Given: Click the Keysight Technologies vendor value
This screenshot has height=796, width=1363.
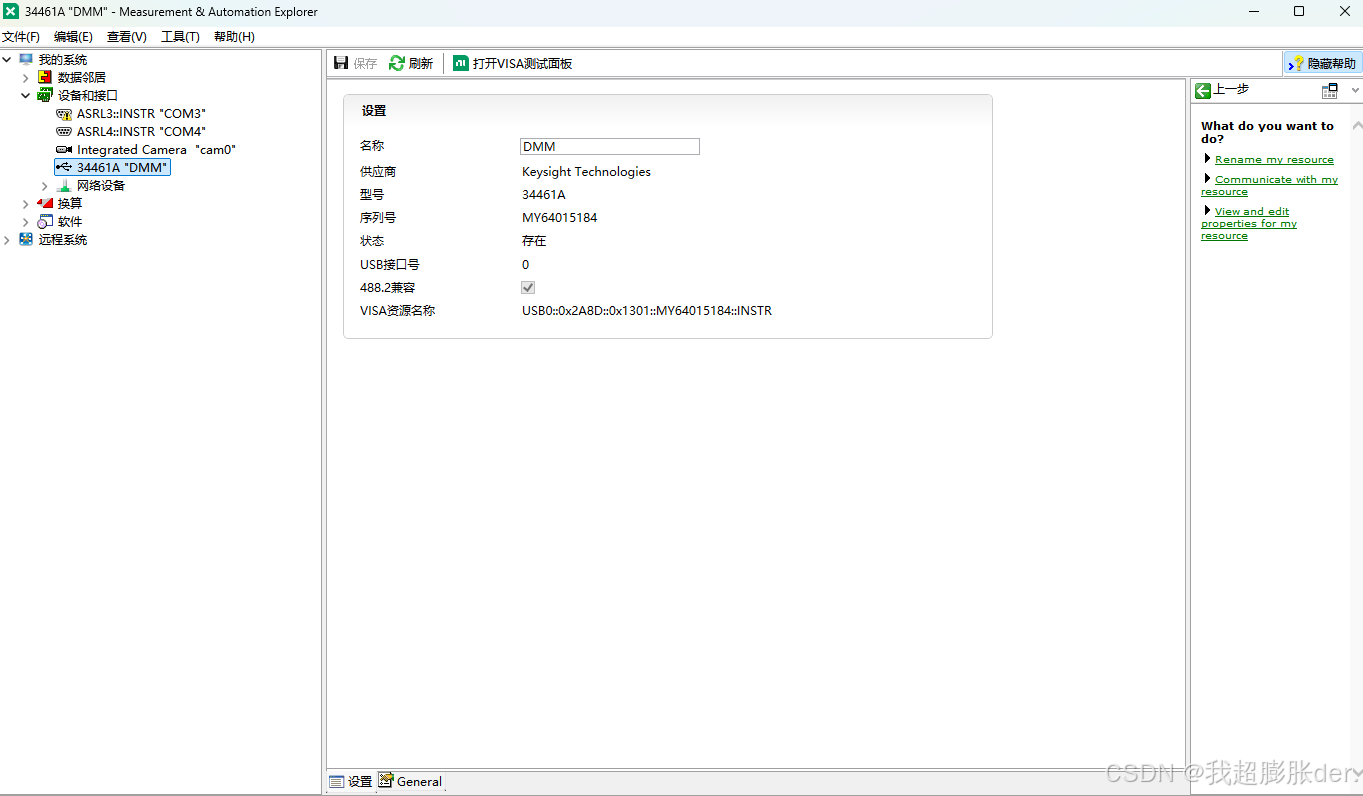Looking at the screenshot, I should pos(586,172).
